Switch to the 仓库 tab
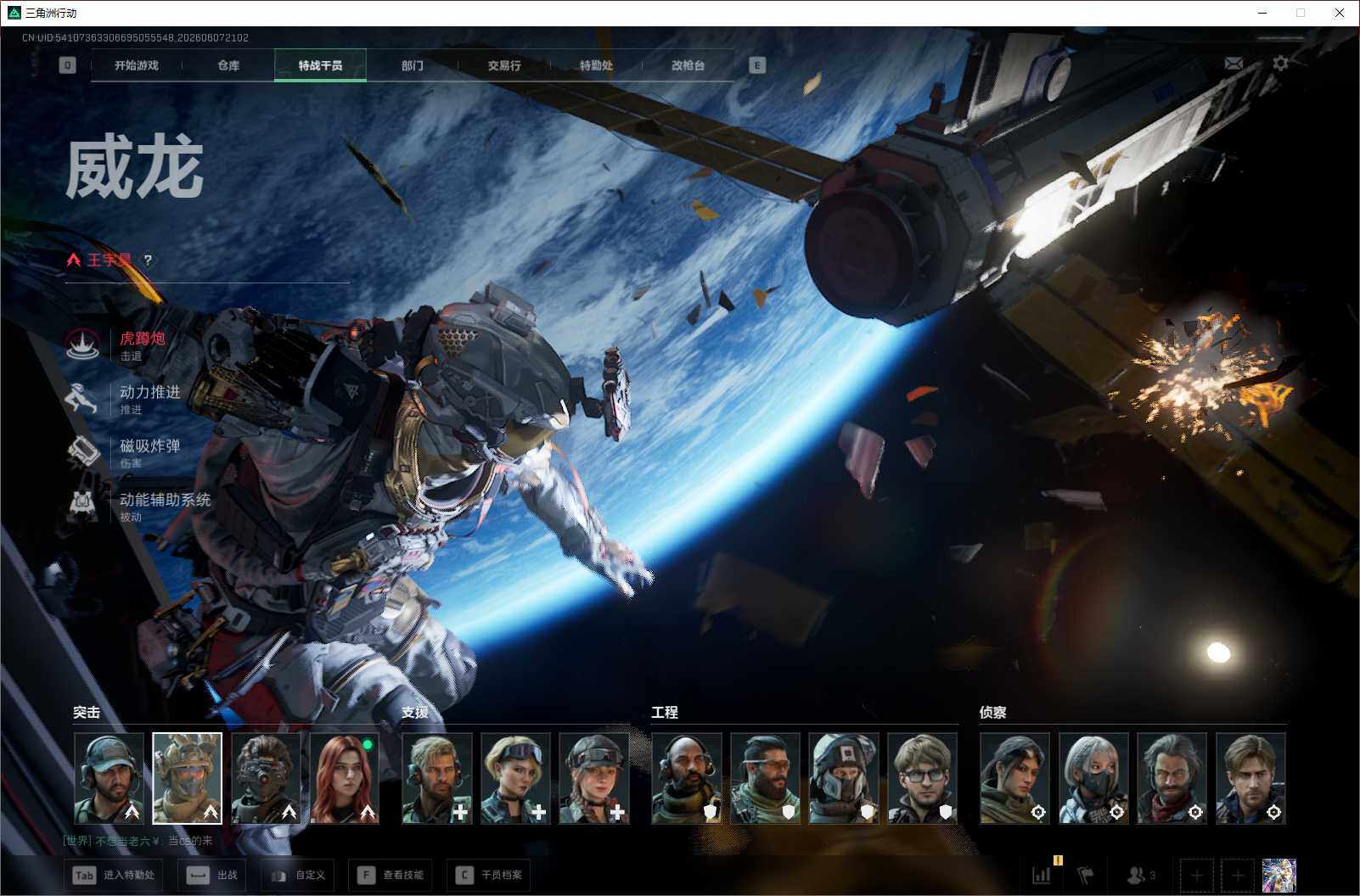1360x896 pixels. click(228, 65)
